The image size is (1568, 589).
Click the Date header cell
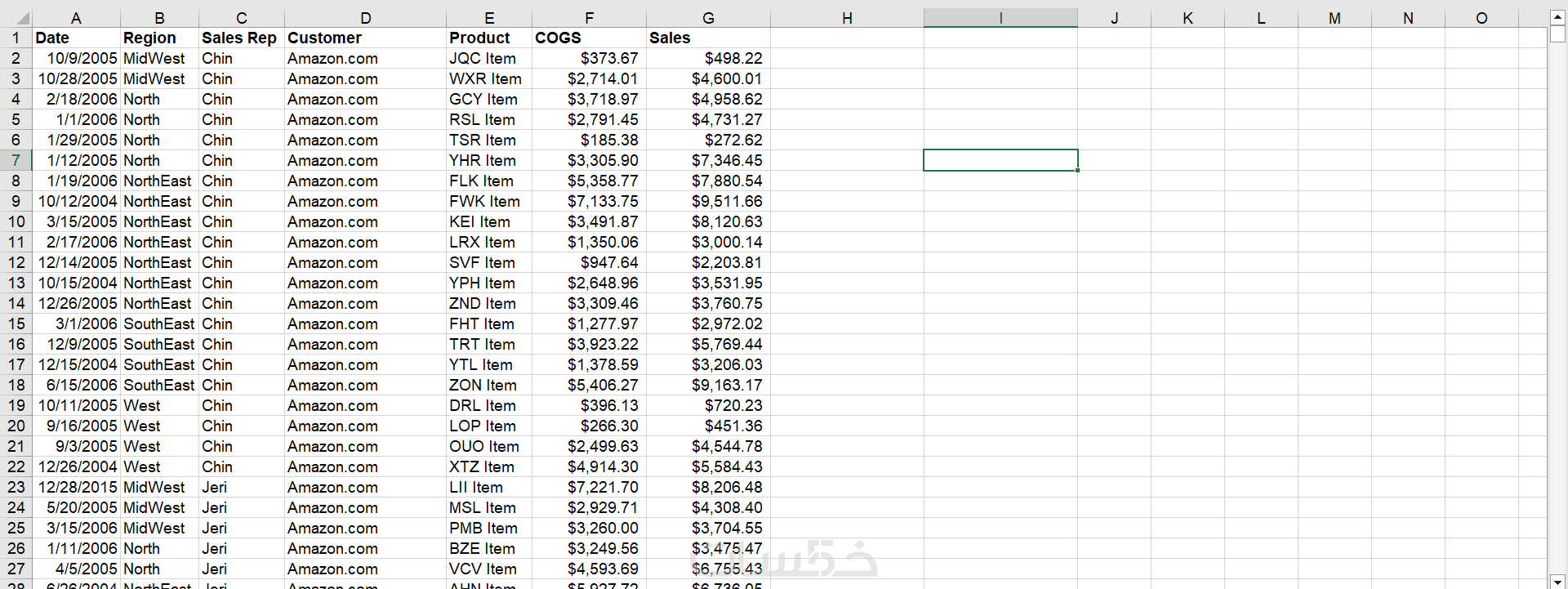[x=76, y=38]
